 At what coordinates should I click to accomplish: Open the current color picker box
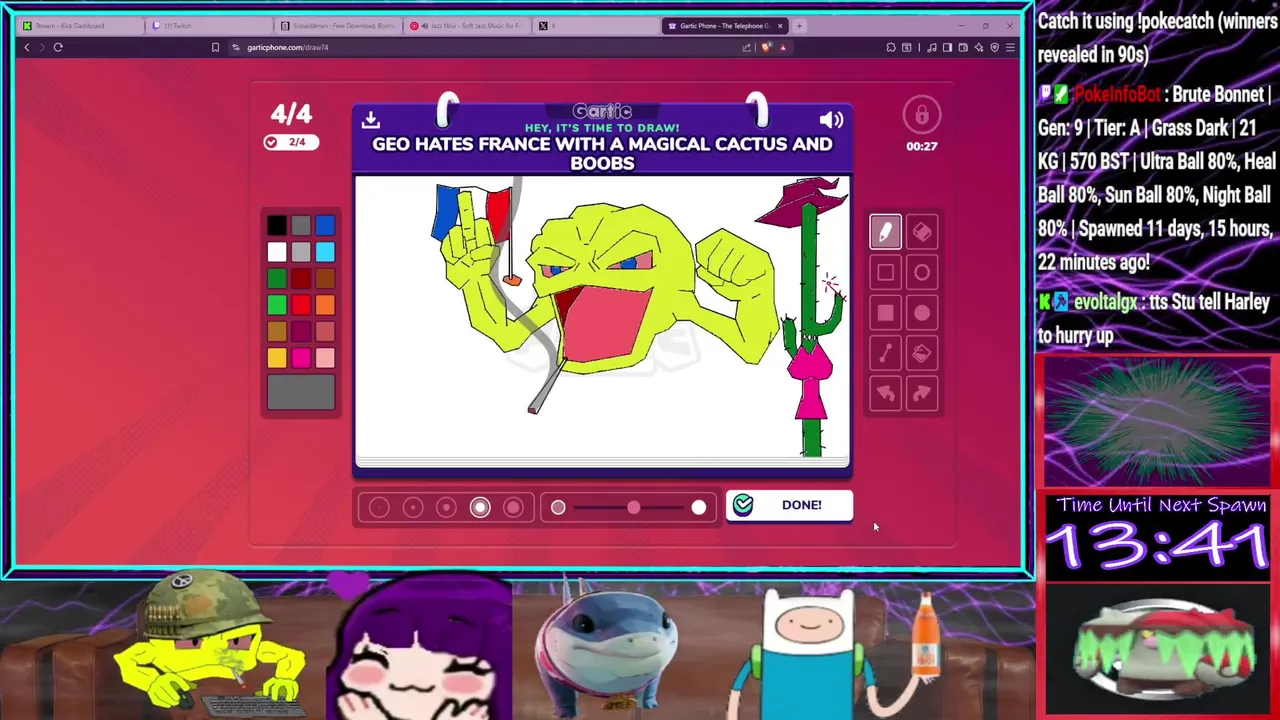(301, 393)
